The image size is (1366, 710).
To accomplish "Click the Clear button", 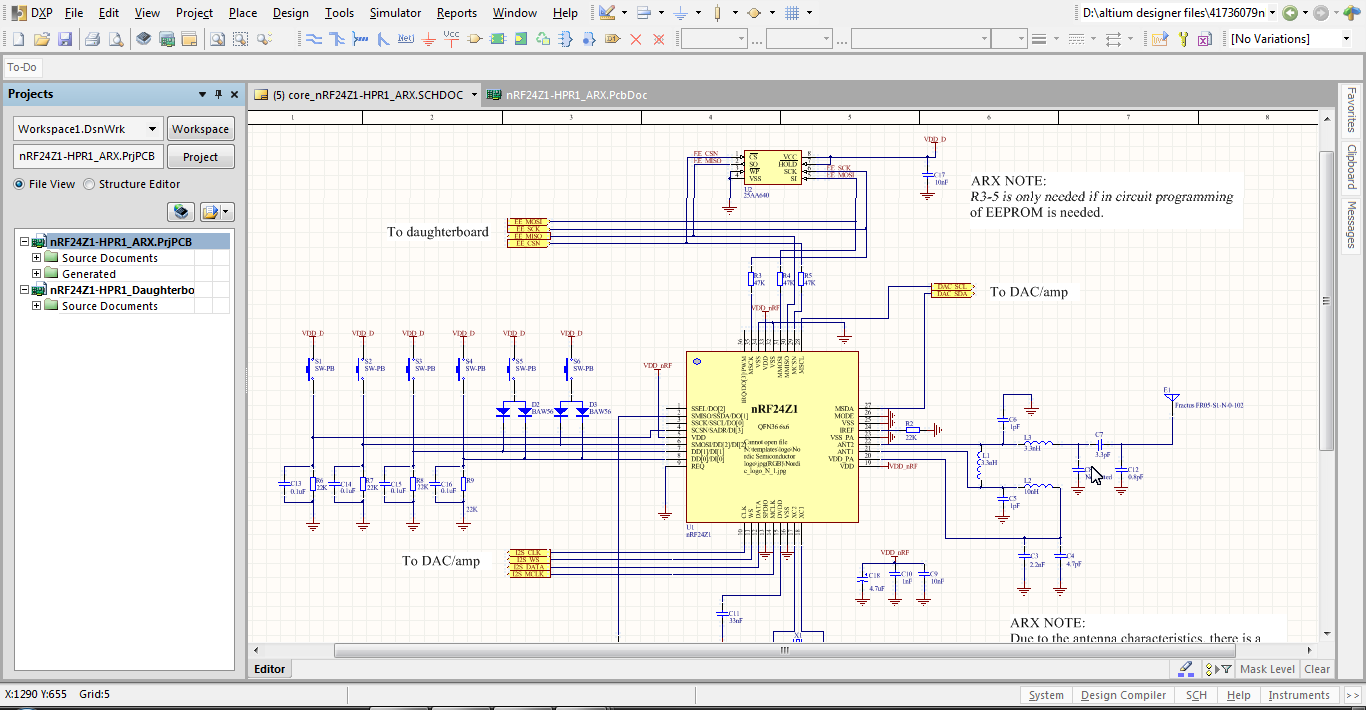I will [1317, 669].
